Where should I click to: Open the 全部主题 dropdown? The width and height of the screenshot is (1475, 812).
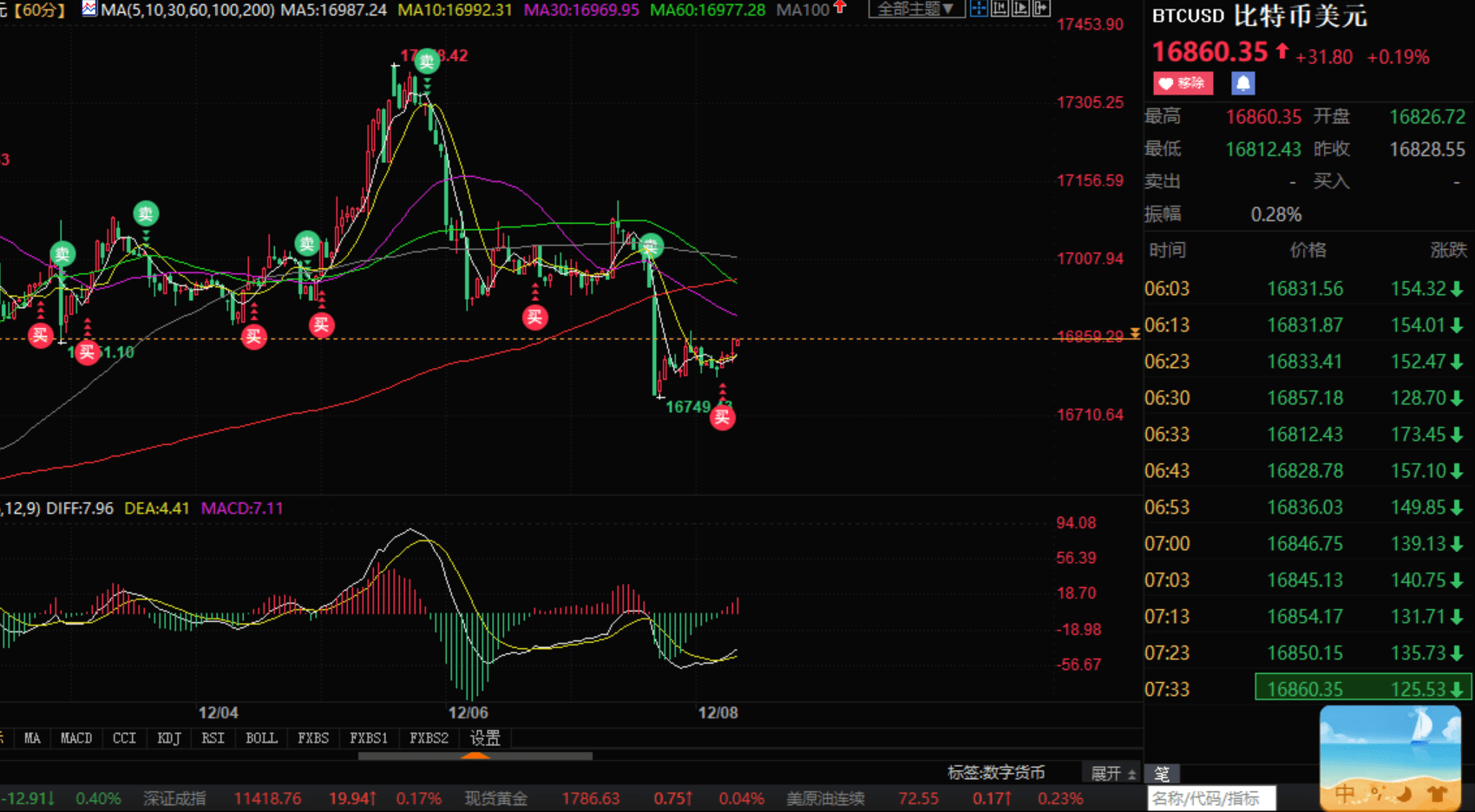tap(915, 9)
